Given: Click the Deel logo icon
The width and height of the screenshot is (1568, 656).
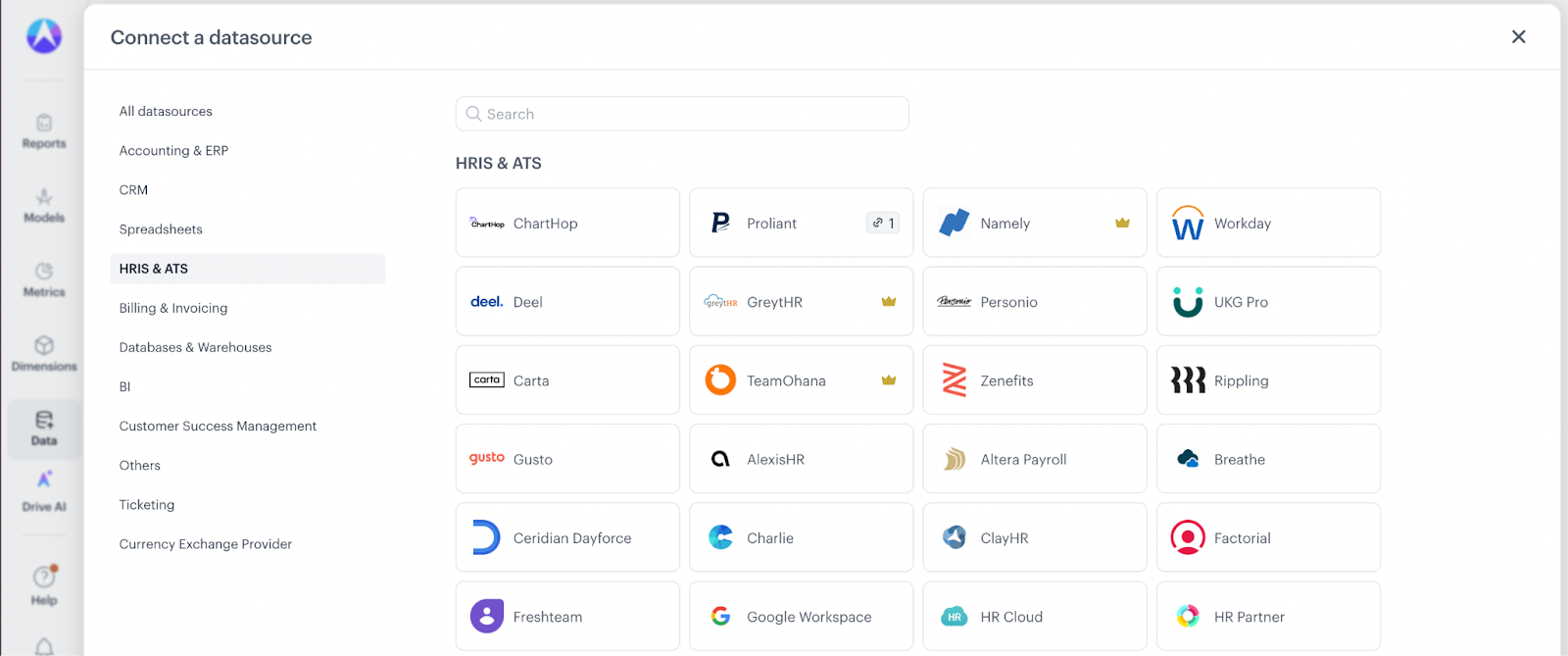Looking at the screenshot, I should (487, 301).
